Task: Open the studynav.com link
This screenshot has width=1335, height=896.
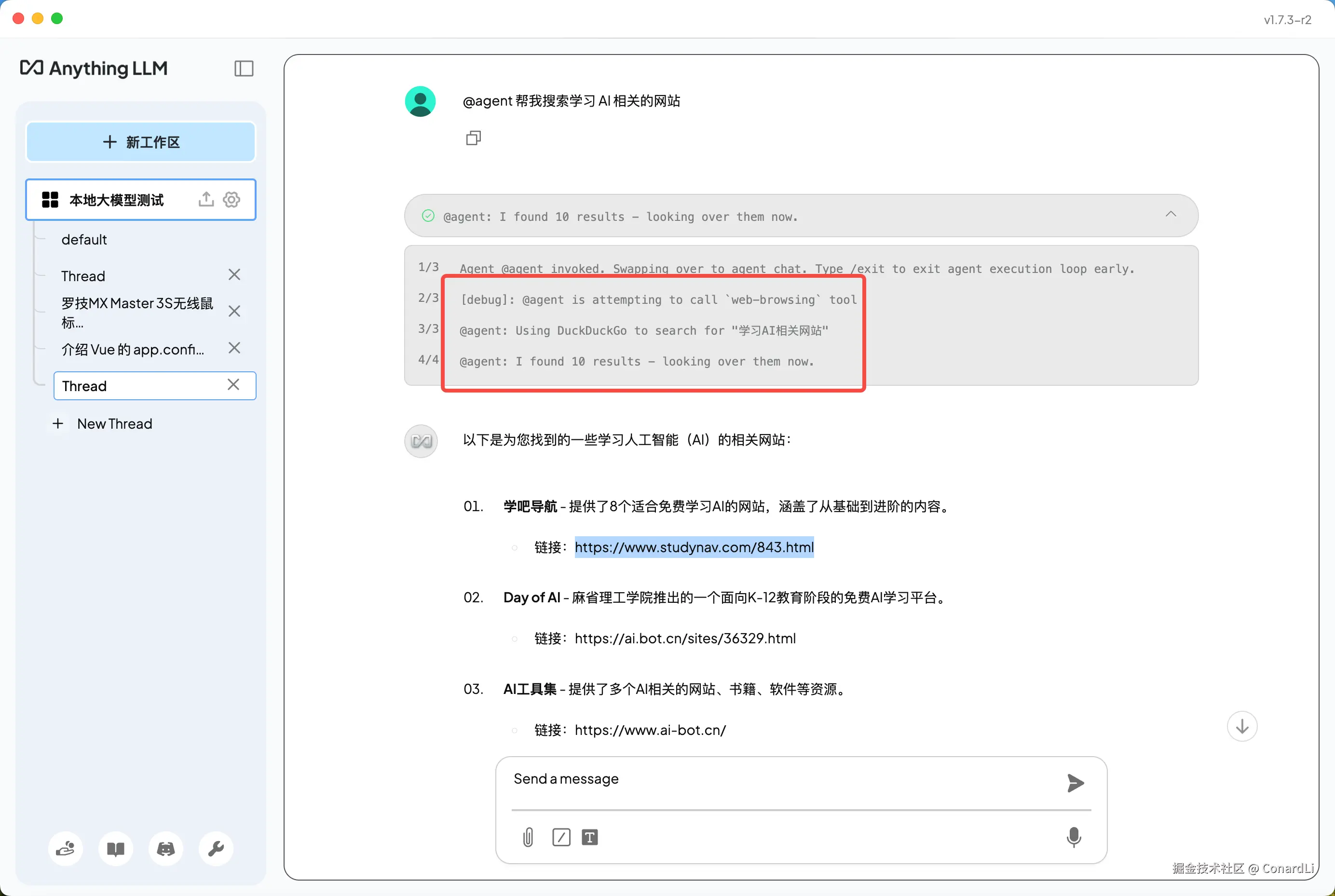Action: pyautogui.click(x=694, y=547)
